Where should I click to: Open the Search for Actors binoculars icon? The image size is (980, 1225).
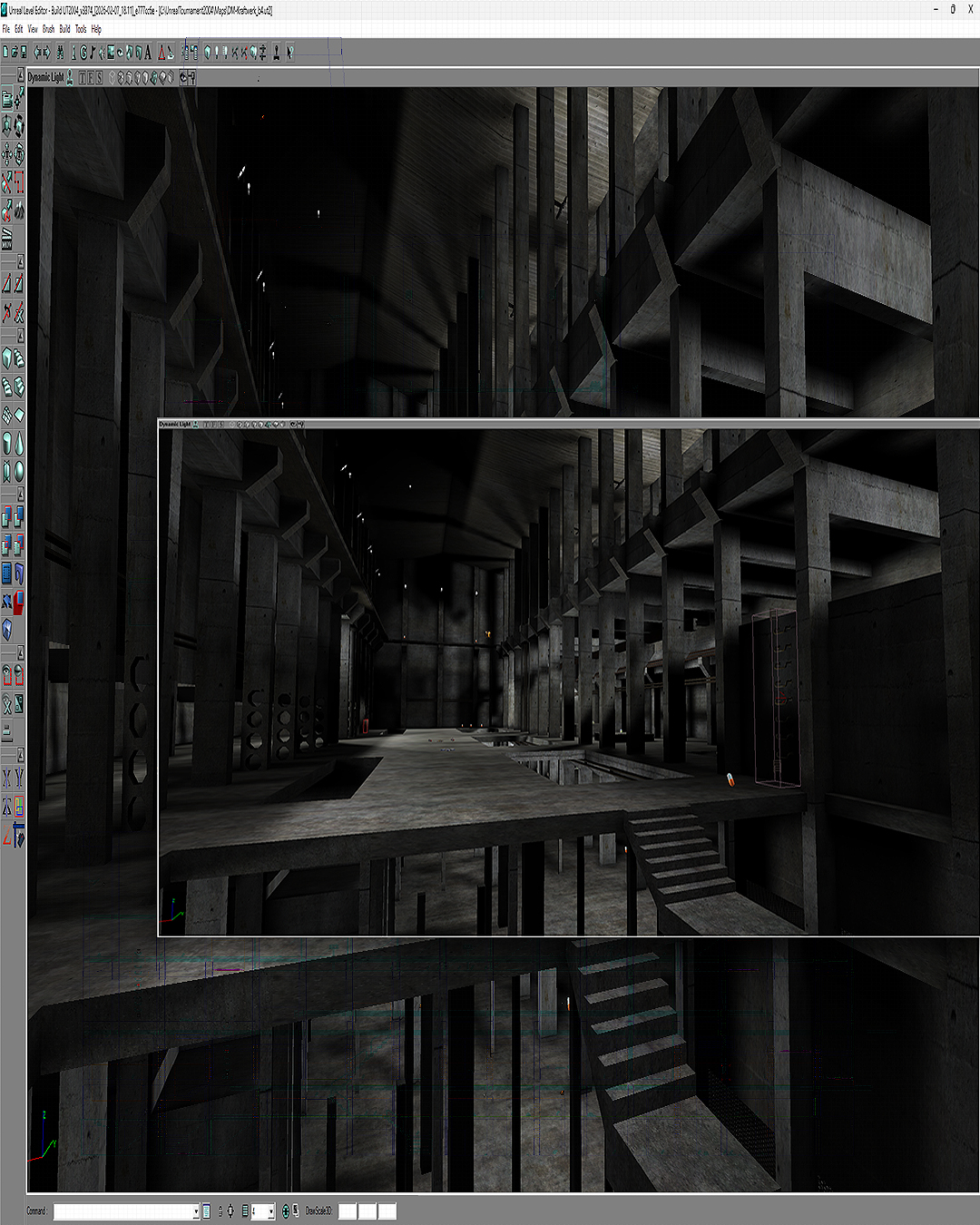(59, 53)
